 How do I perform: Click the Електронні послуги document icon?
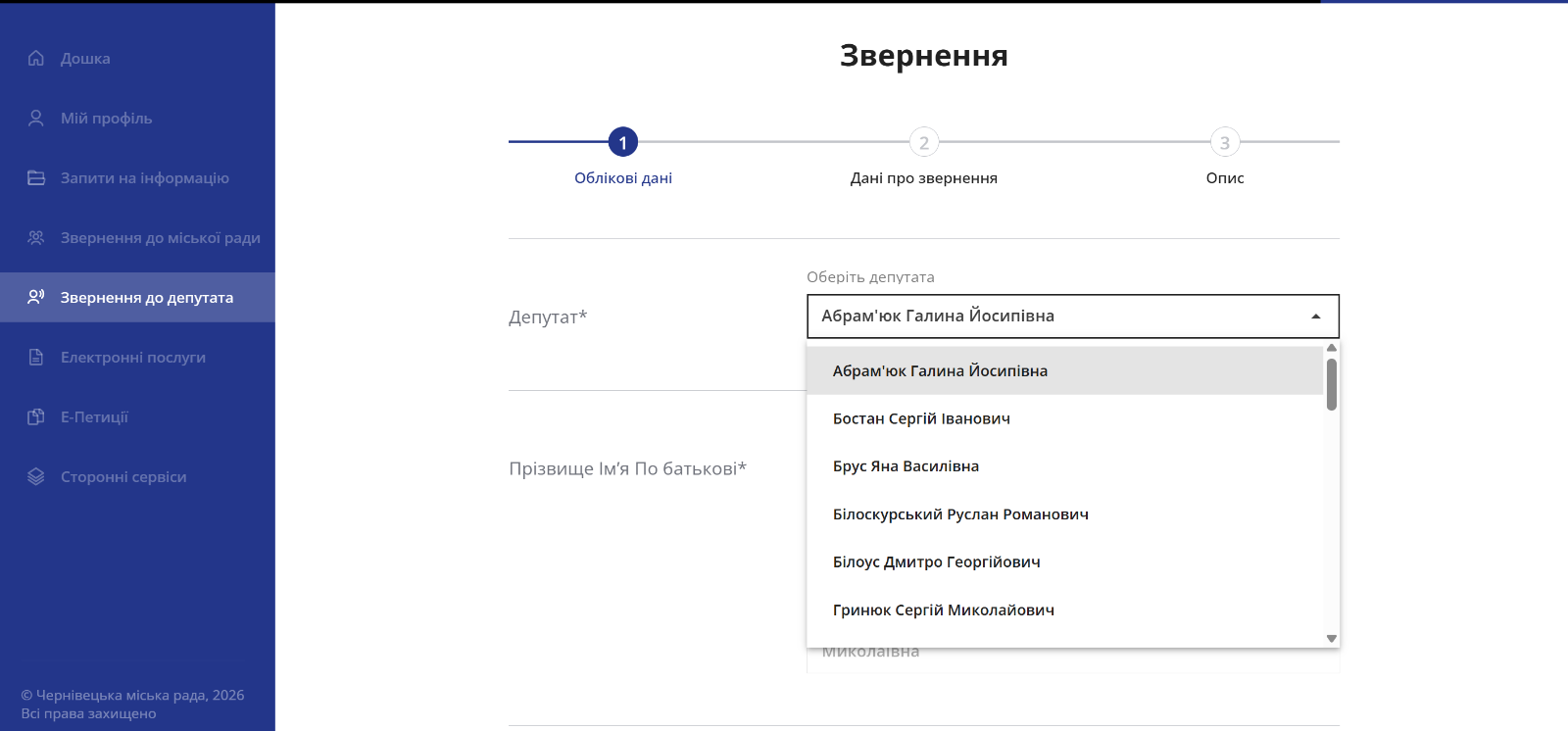click(36, 357)
